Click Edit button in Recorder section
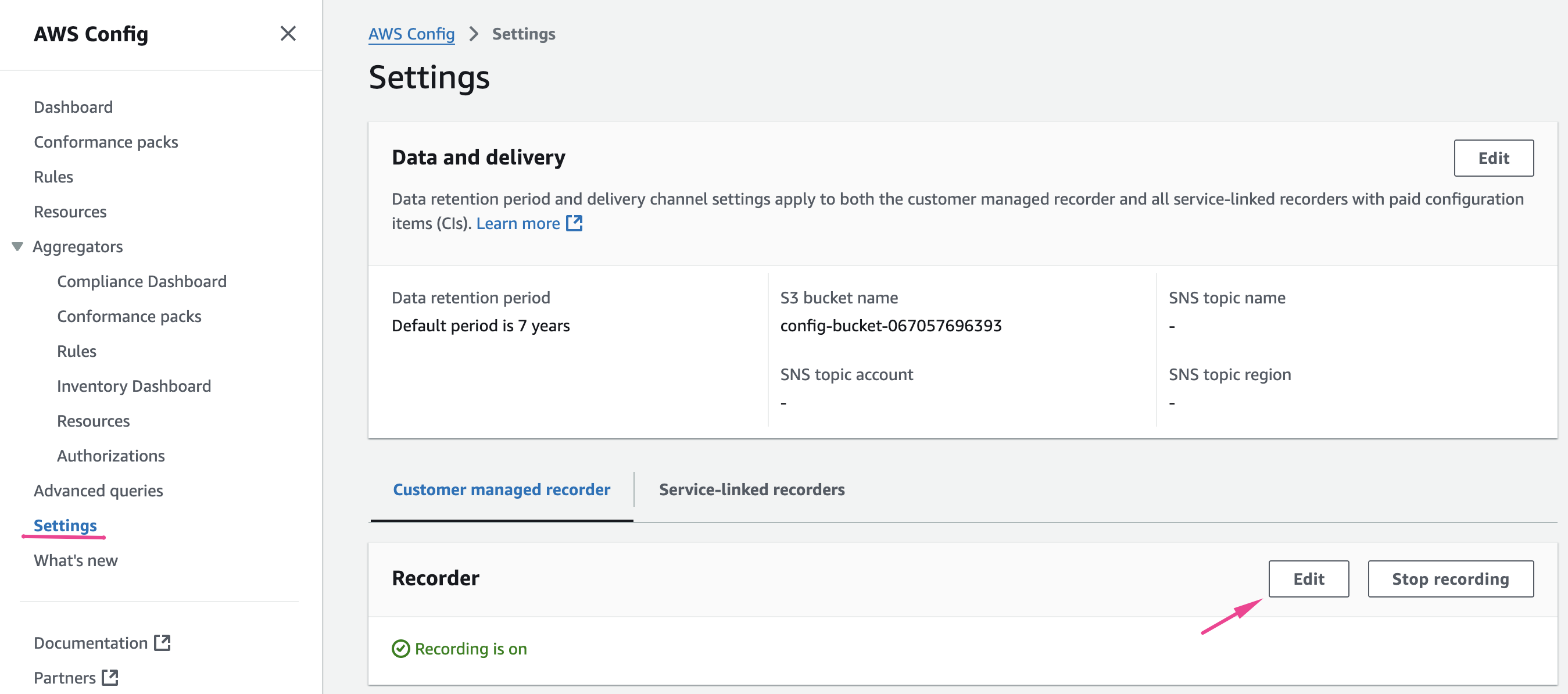1568x694 pixels. pyautogui.click(x=1308, y=579)
